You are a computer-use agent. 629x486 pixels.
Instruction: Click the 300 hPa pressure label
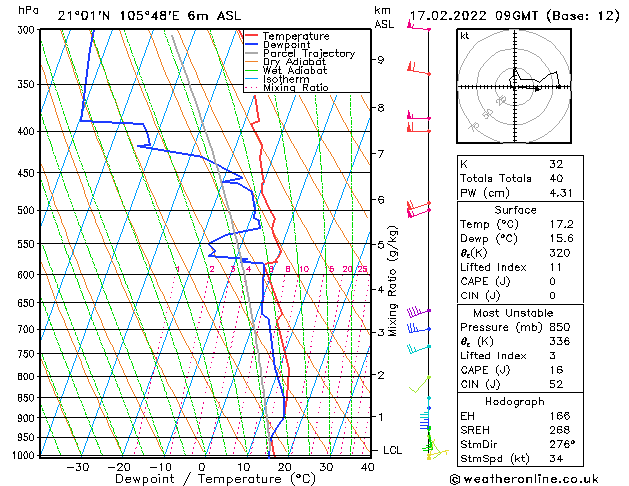point(28,30)
